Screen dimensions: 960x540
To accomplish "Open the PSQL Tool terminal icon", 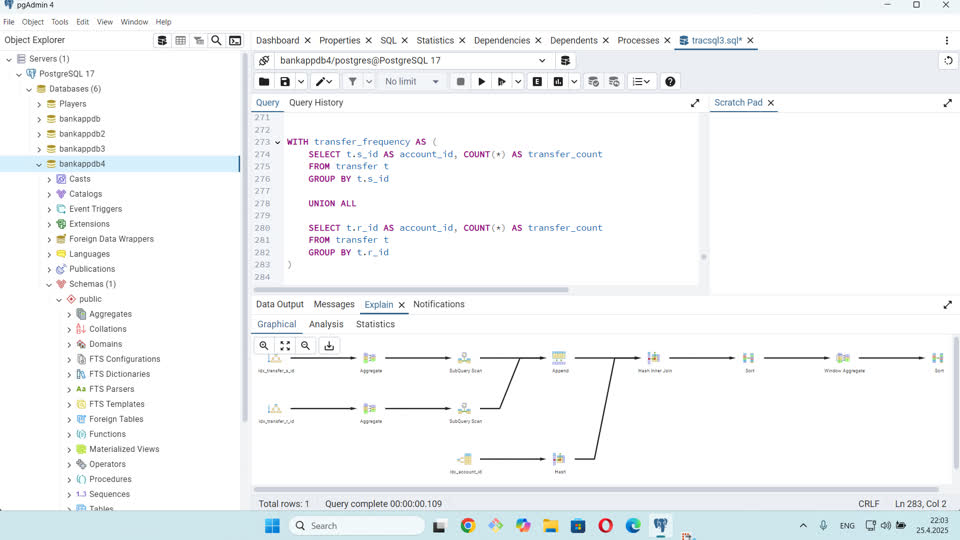I will pos(235,40).
